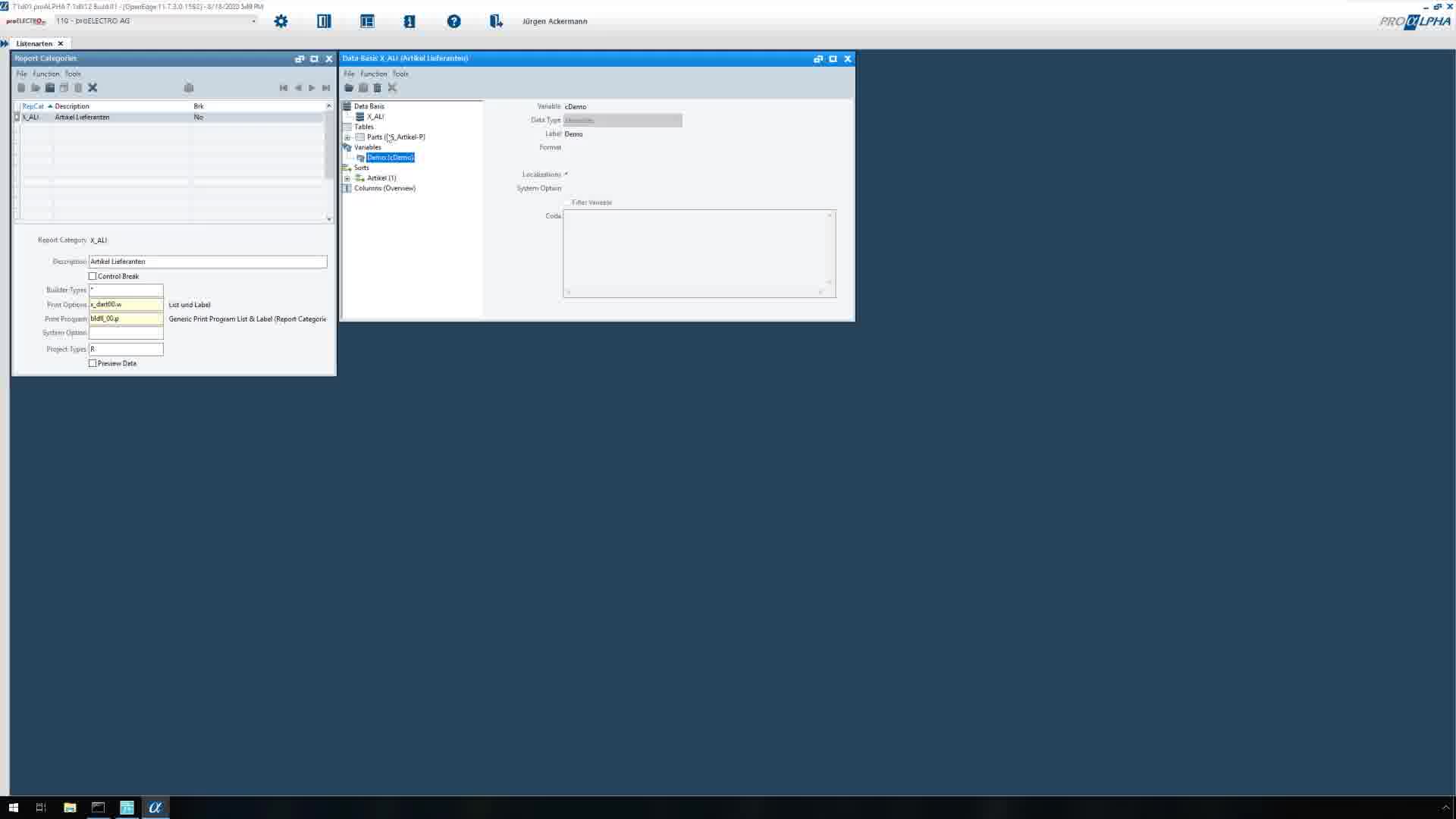
Task: Go to next record in Report Categories
Action: [312, 88]
